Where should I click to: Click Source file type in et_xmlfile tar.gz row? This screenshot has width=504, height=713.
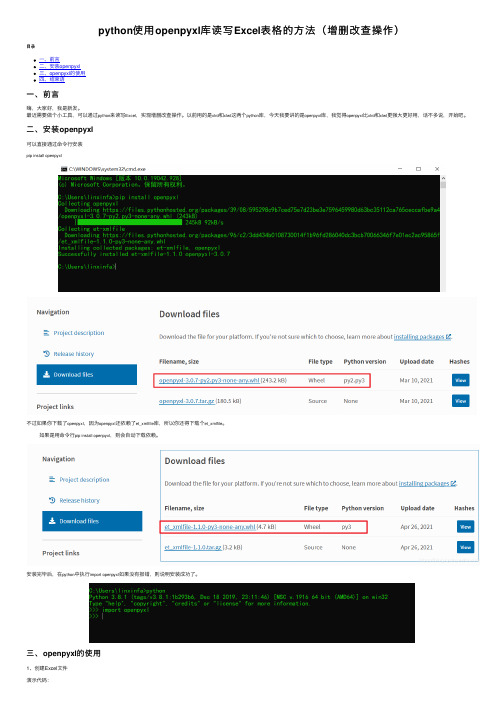pos(313,547)
